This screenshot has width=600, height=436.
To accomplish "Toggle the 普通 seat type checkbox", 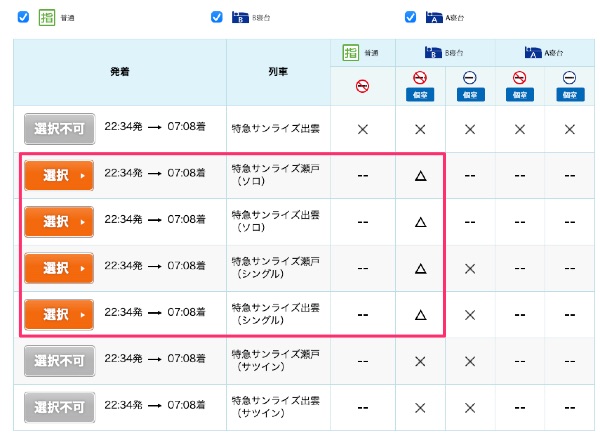I will pos(23,16).
